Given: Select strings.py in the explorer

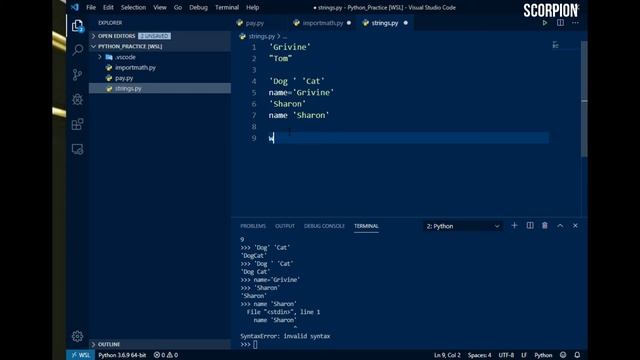Looking at the screenshot, I should [160, 89].
